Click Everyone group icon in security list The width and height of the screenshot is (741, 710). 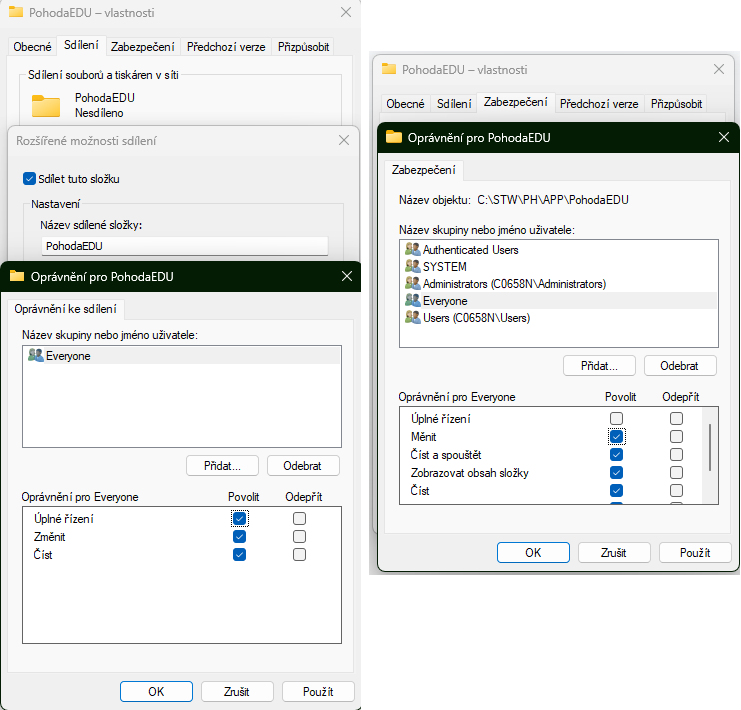(x=413, y=300)
